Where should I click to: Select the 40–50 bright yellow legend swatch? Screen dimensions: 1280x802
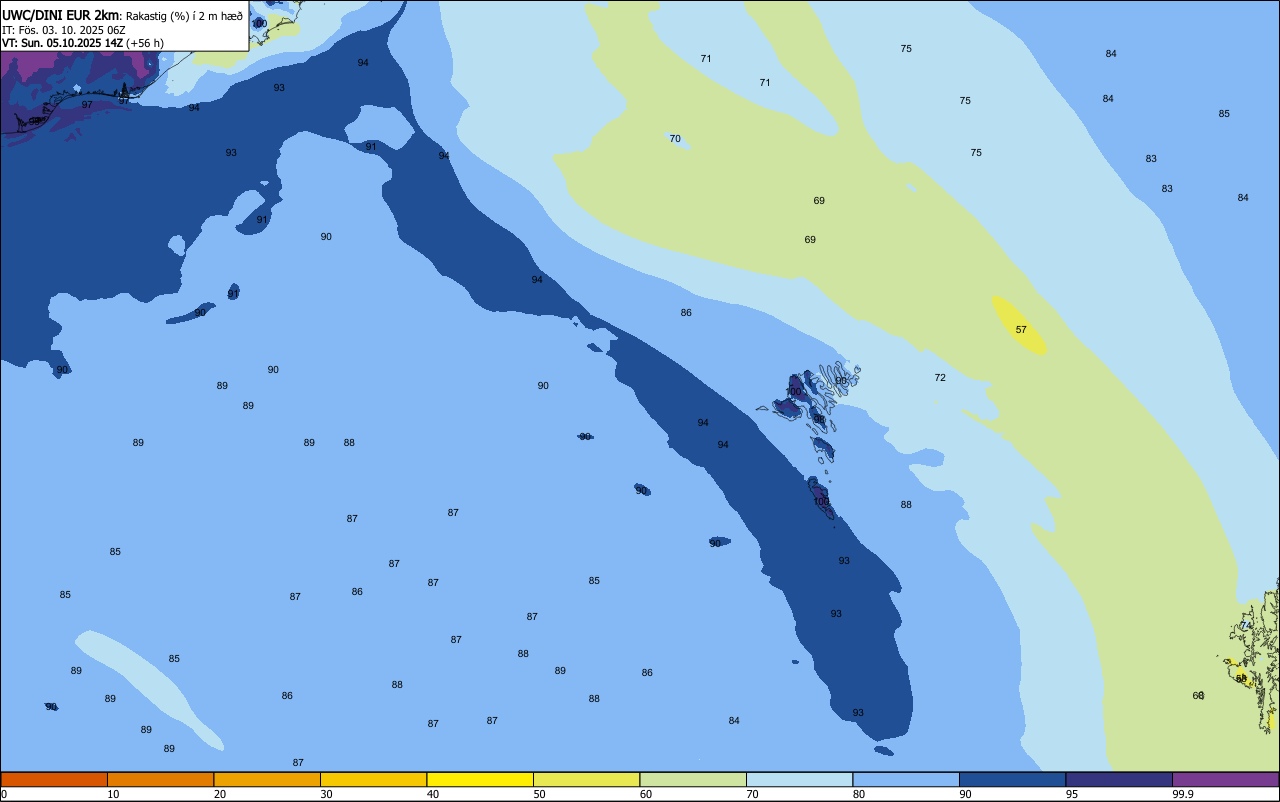[x=480, y=779]
